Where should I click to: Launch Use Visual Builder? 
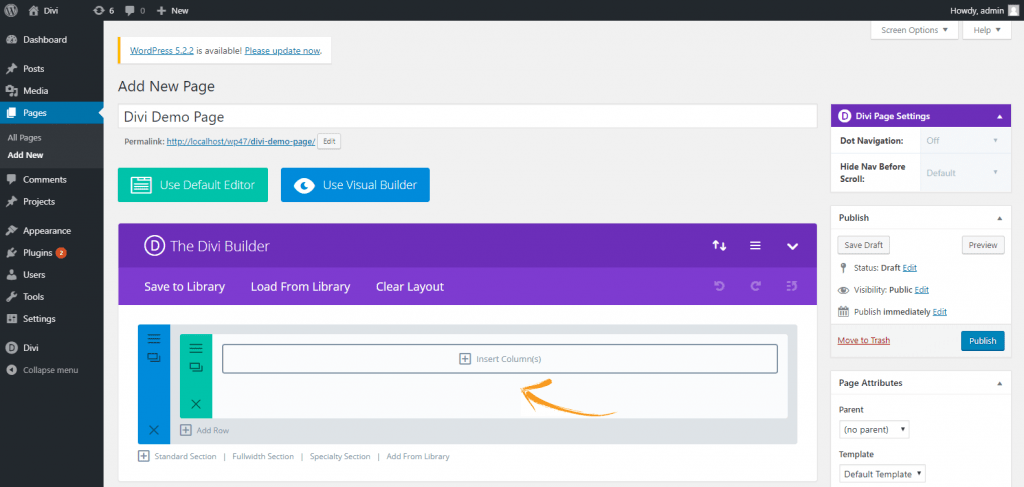coord(355,185)
